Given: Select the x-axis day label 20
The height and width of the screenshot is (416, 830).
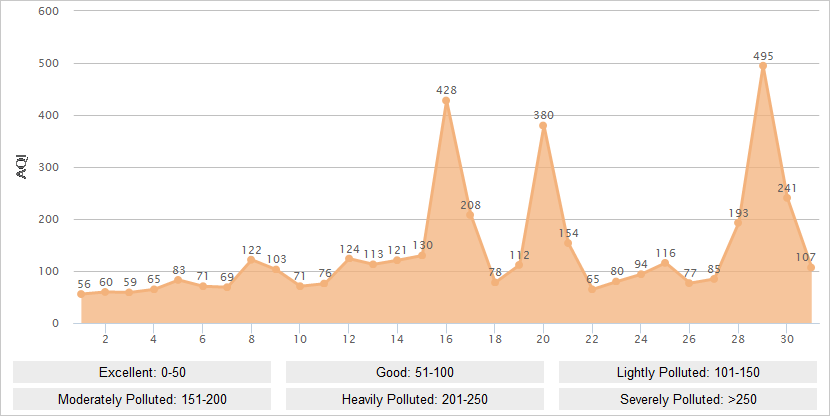Looking at the screenshot, I should point(543,339).
